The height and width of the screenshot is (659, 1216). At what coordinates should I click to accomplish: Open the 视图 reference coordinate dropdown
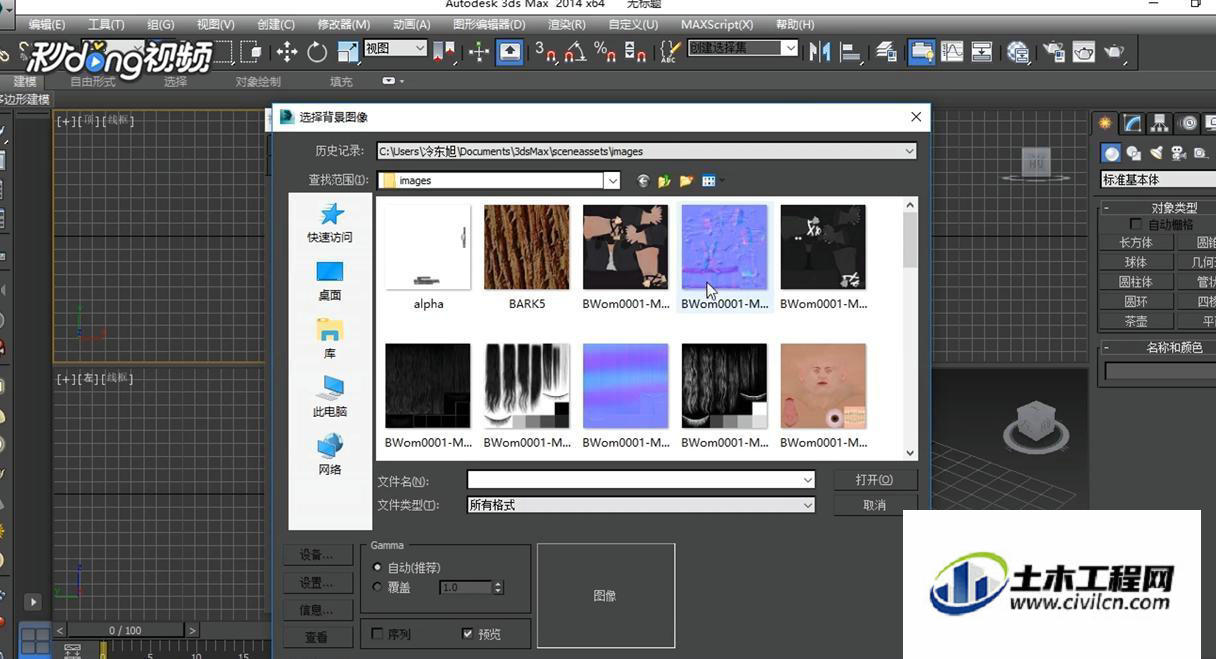pyautogui.click(x=395, y=48)
